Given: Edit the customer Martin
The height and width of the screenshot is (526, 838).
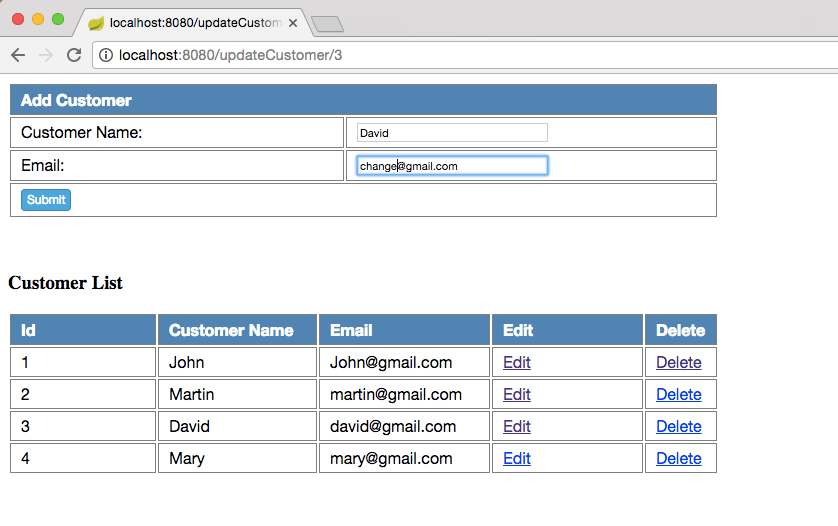Looking at the screenshot, I should click(x=517, y=394).
